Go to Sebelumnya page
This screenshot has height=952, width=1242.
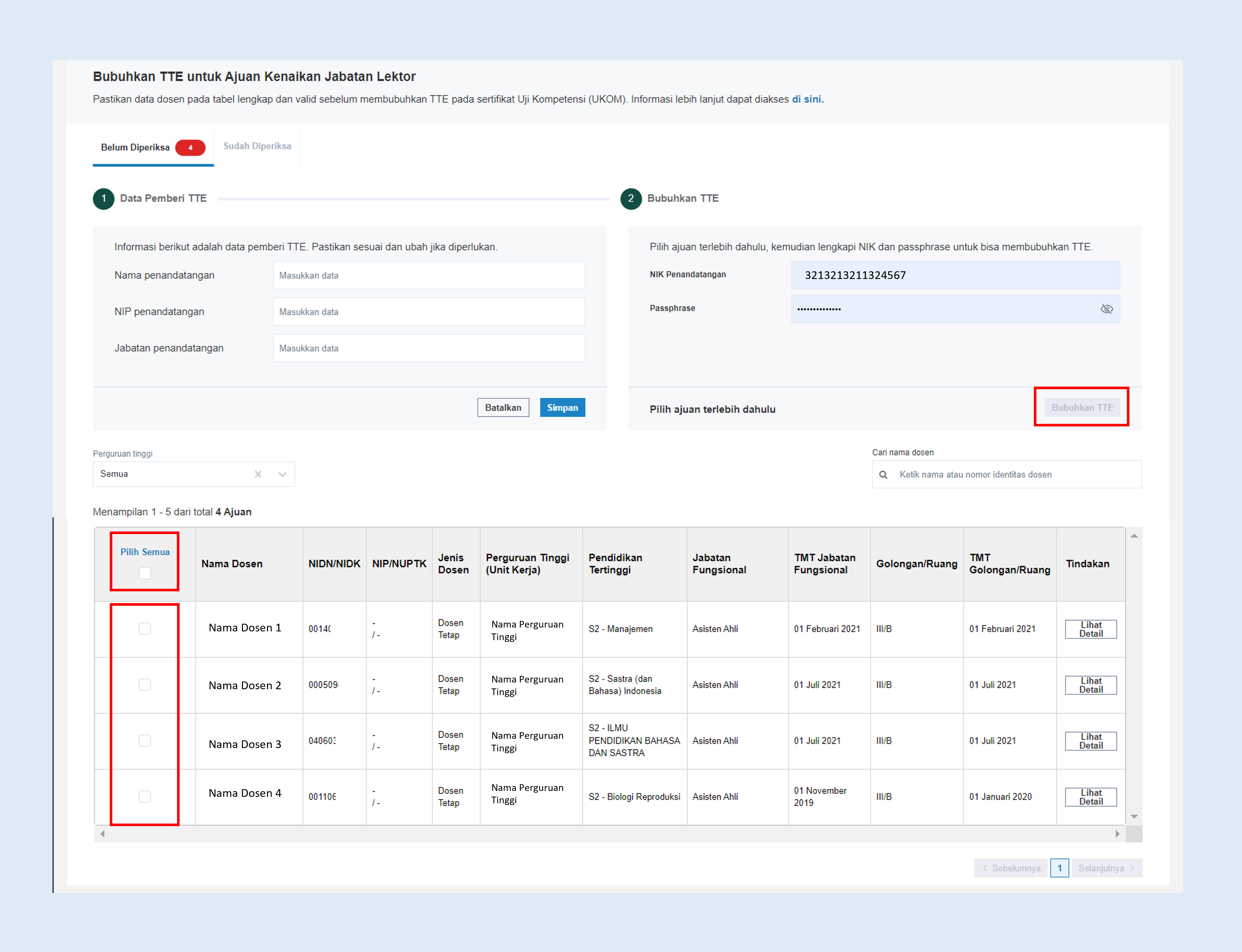tap(1011, 868)
